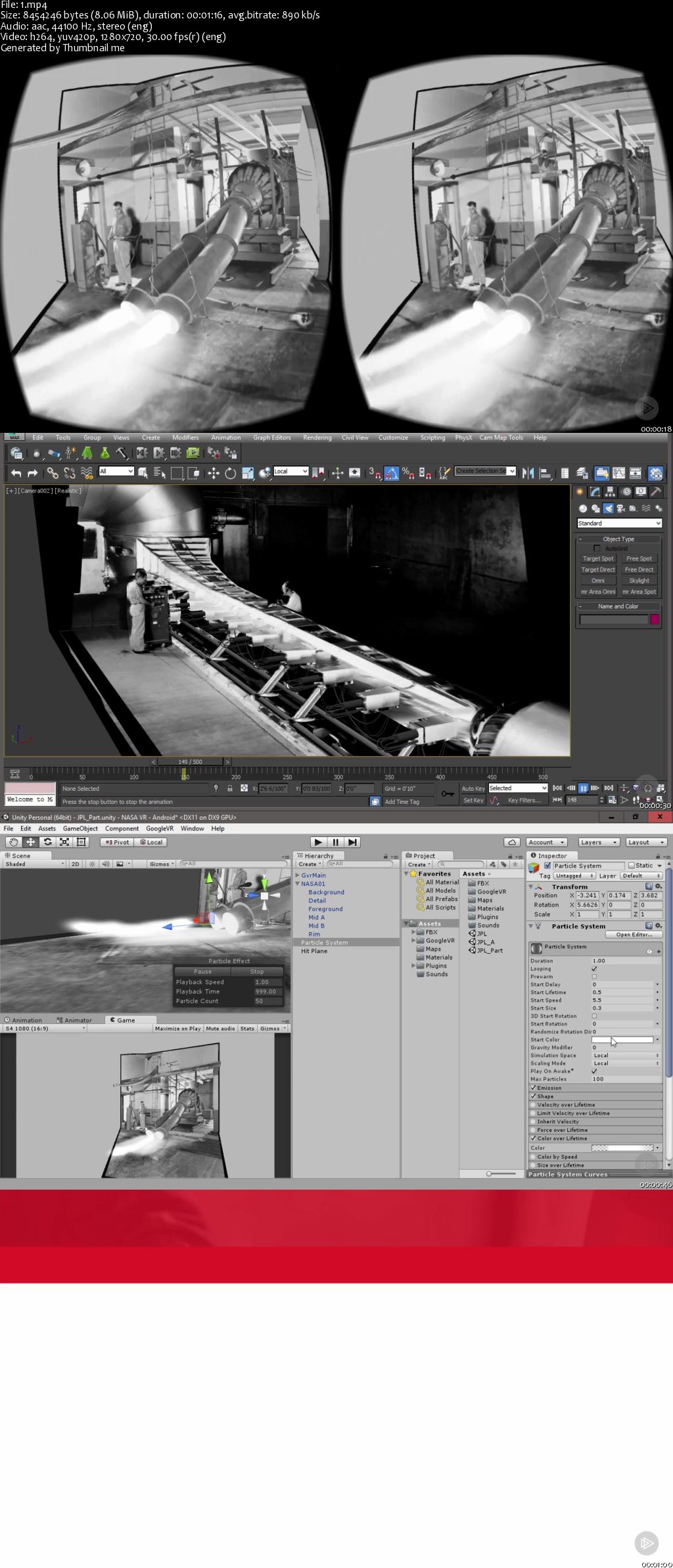Open the Standard light type dropdown in 3ds Max
The height and width of the screenshot is (1568, 673).
coord(619,523)
